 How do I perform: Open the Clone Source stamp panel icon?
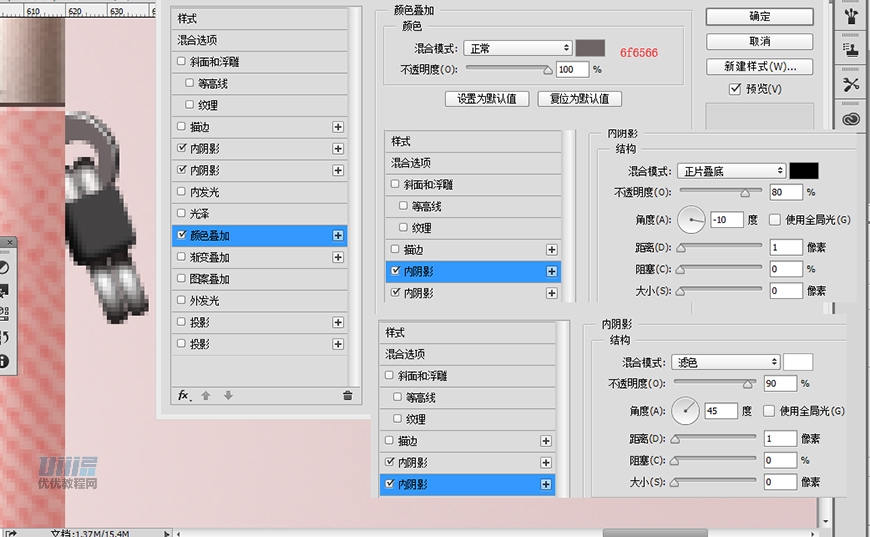coord(851,50)
